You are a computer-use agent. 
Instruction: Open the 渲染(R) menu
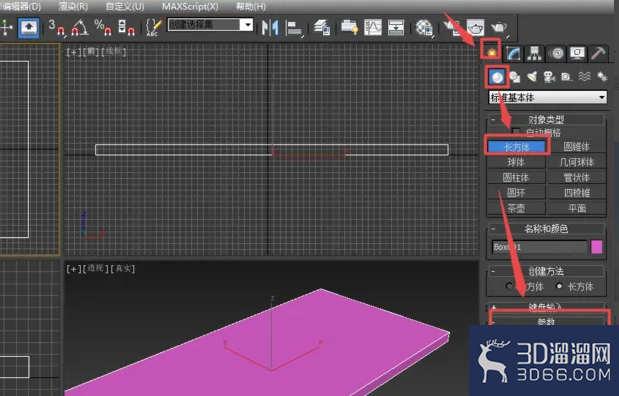click(x=73, y=6)
